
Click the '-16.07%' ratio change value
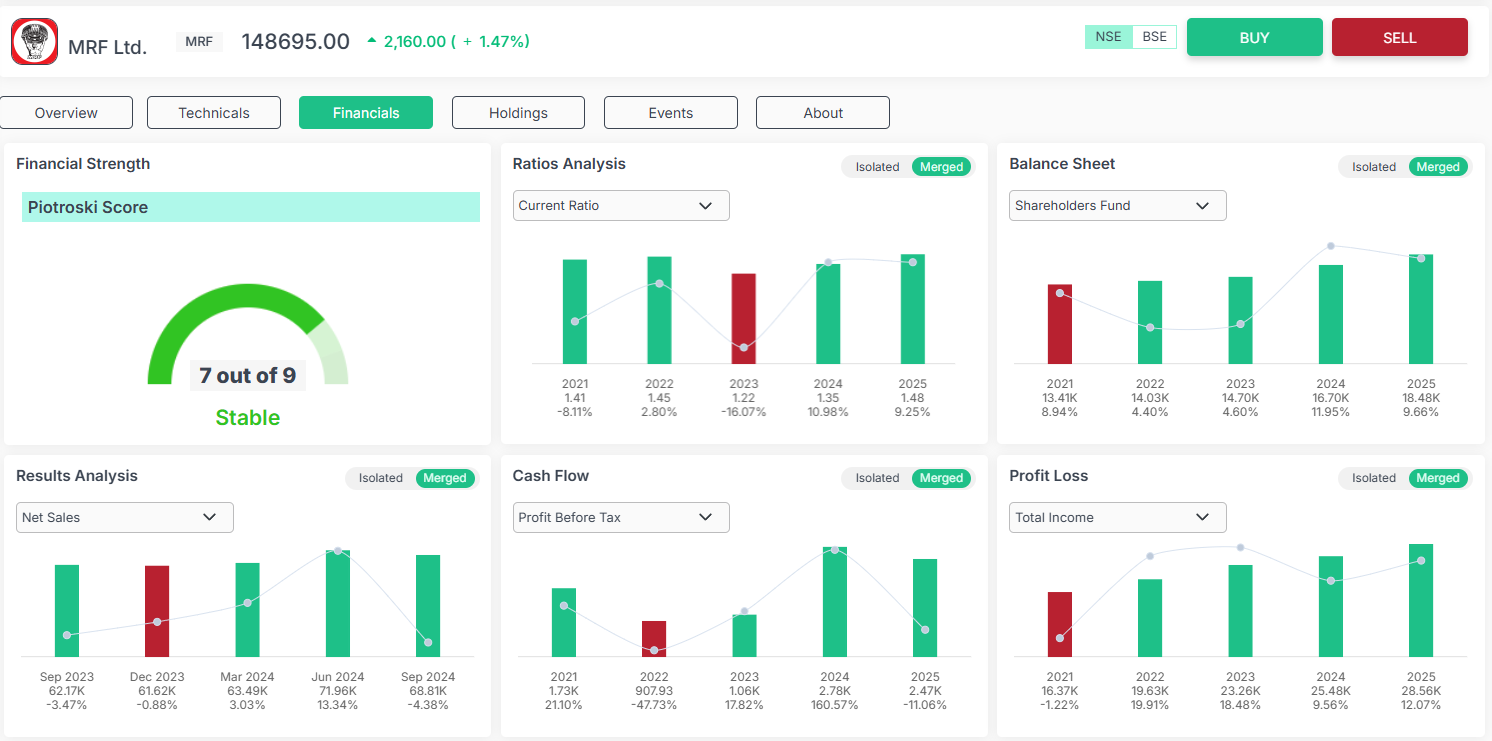744,412
